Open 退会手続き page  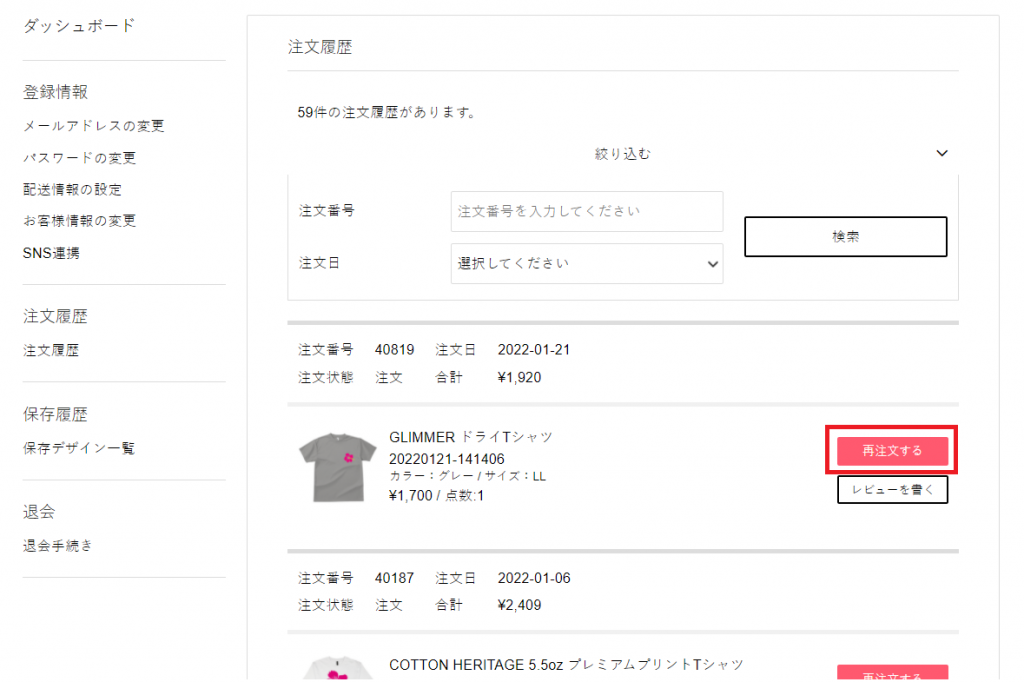point(57,545)
